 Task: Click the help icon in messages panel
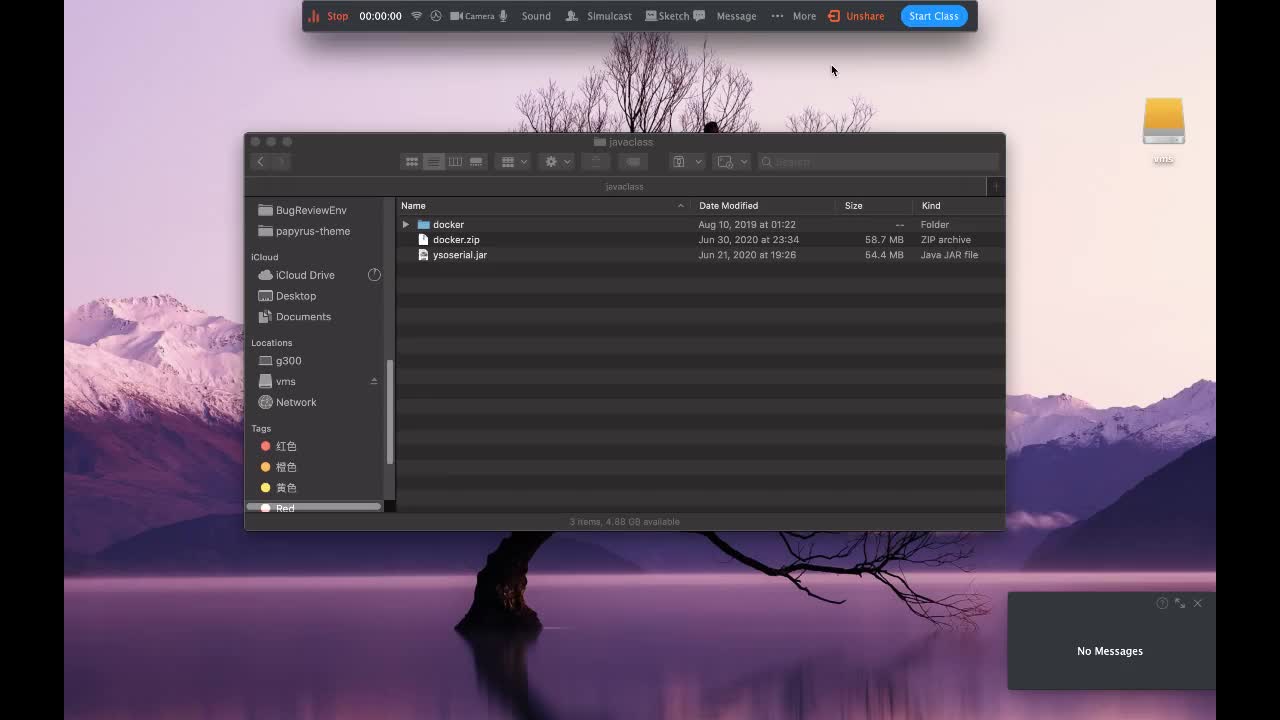click(1162, 603)
